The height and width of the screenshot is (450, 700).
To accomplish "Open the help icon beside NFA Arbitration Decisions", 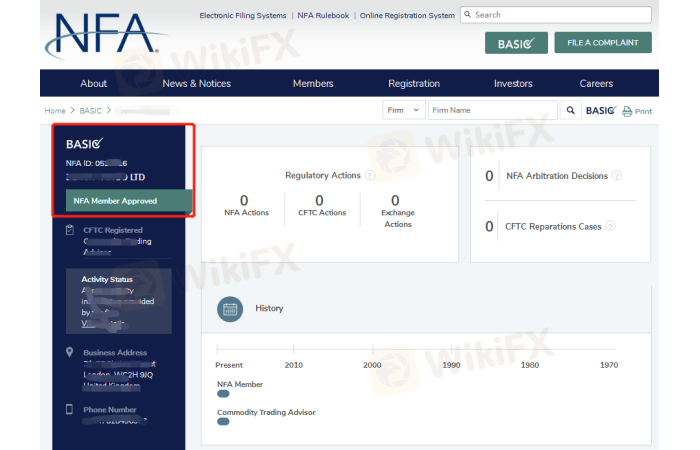I will (x=616, y=176).
